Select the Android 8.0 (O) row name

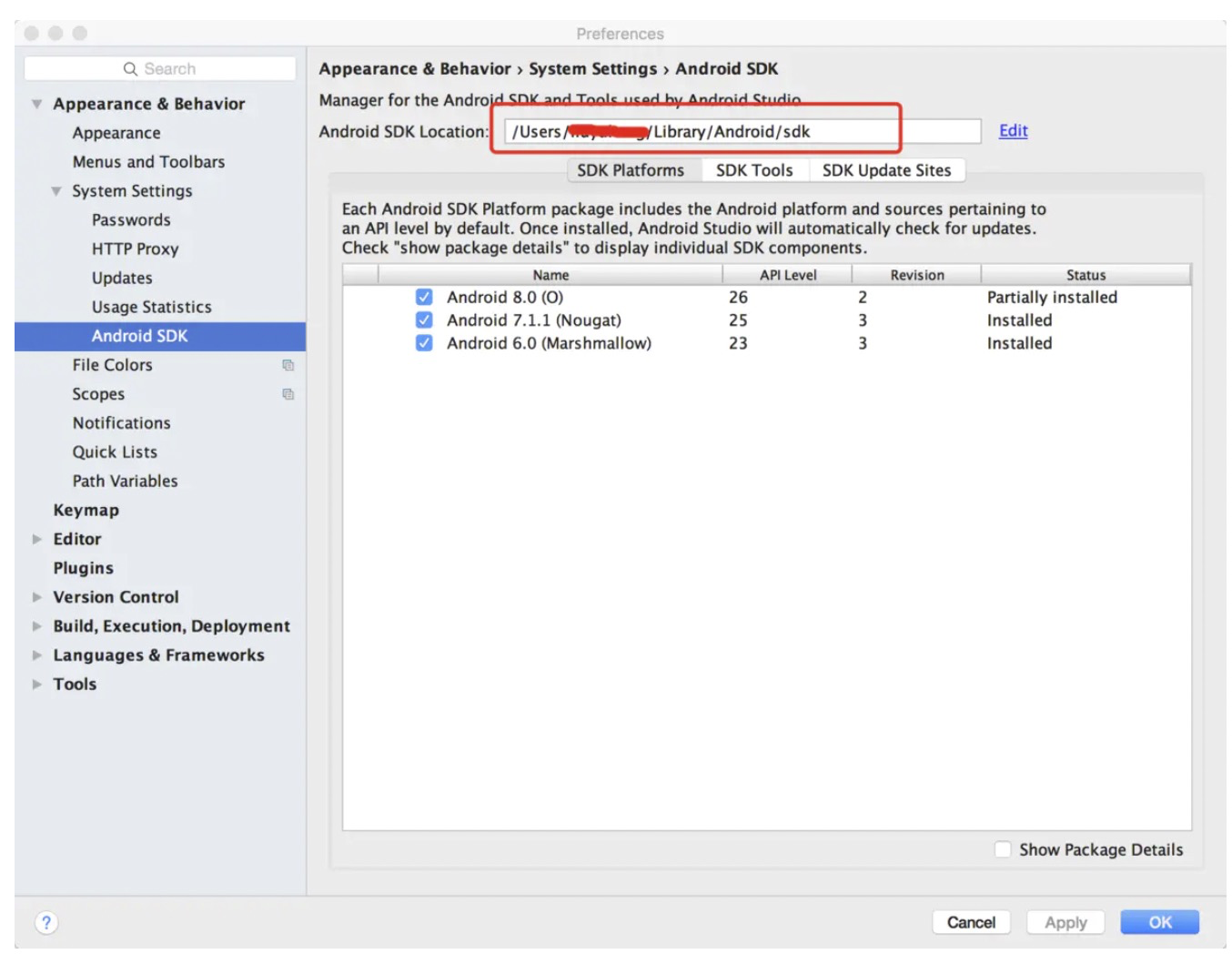[x=505, y=297]
